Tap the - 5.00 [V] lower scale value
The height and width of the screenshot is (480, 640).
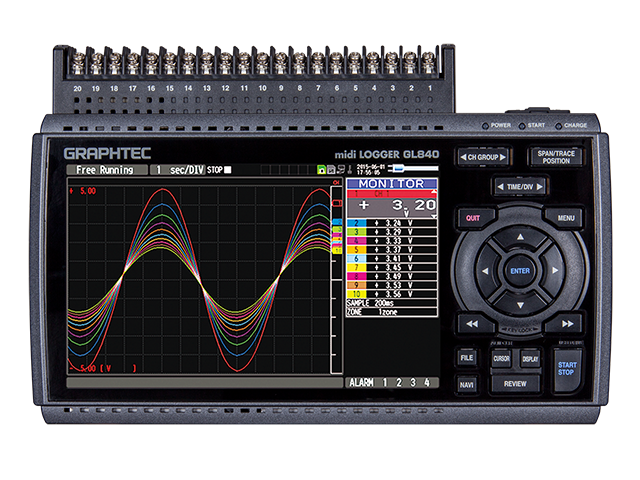(x=103, y=369)
